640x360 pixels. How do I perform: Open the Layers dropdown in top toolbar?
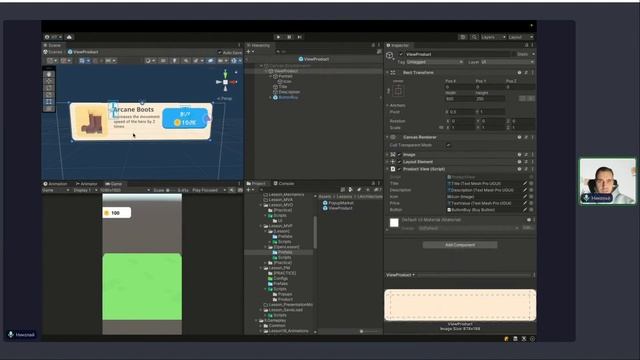pos(493,37)
